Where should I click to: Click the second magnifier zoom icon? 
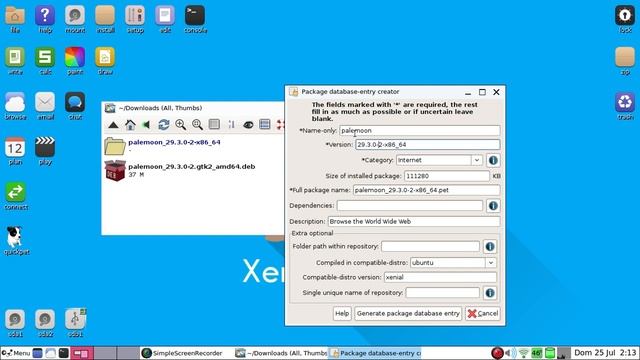198,124
